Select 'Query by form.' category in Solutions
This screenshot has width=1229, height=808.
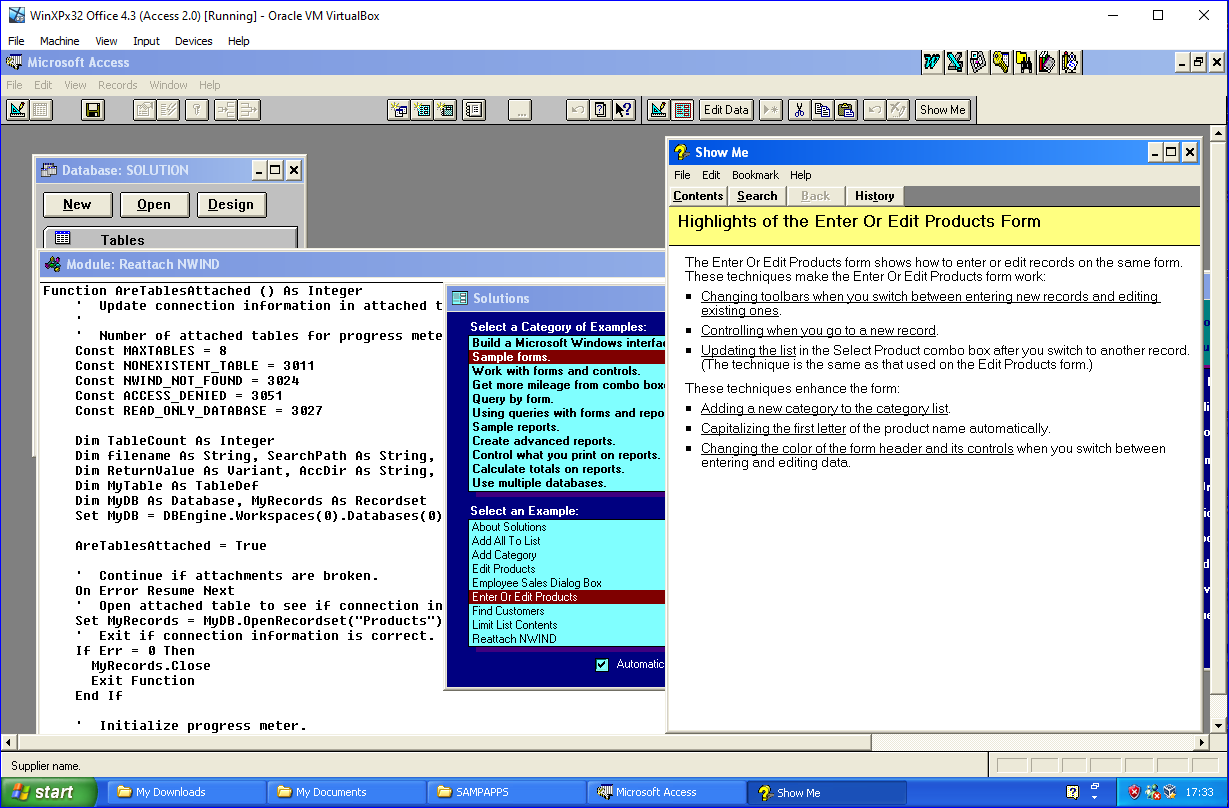point(567,399)
